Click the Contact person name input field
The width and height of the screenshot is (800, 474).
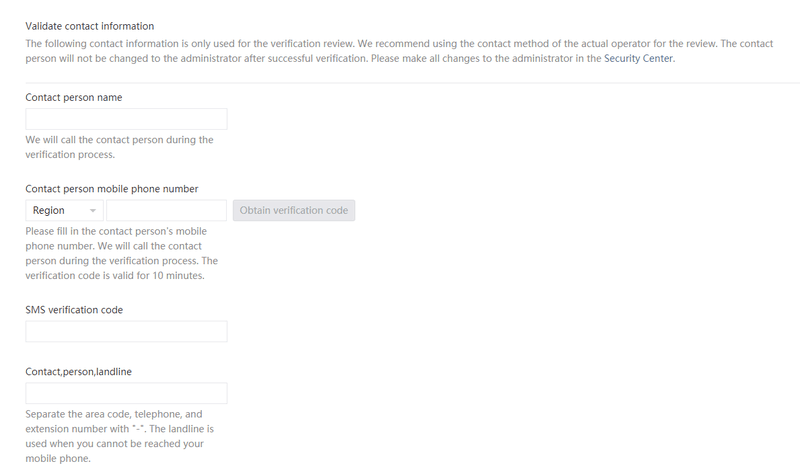click(126, 119)
